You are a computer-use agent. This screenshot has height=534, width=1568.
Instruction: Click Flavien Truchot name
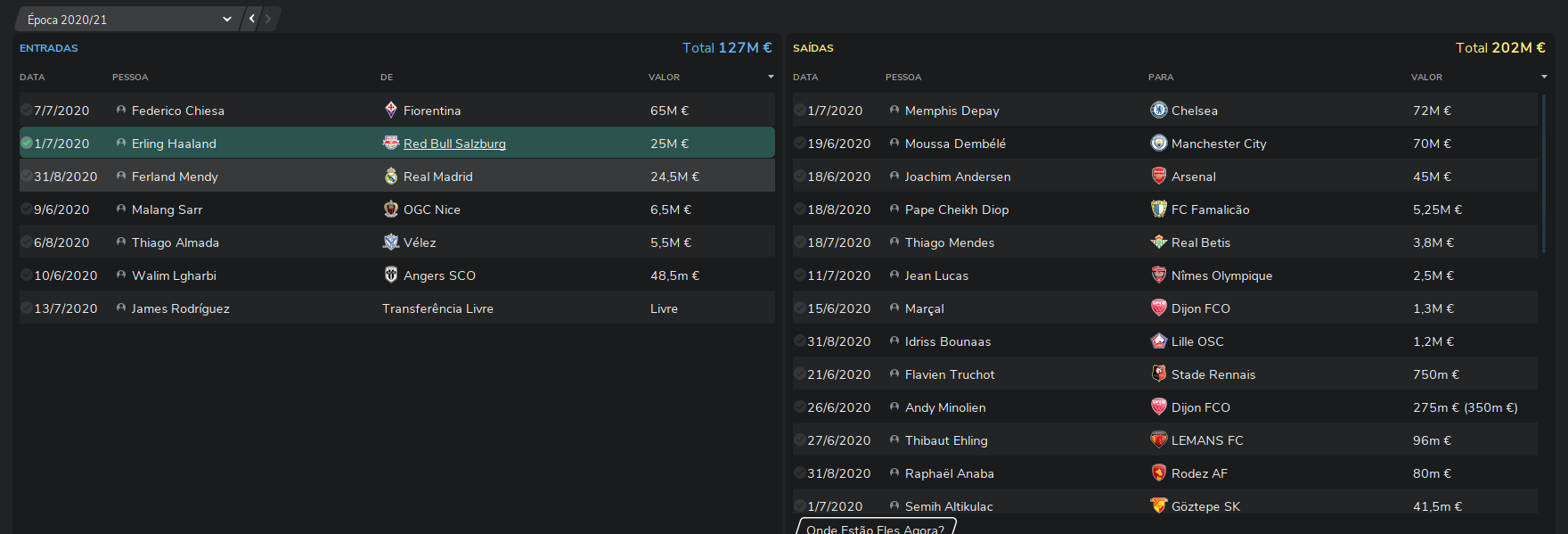[950, 374]
